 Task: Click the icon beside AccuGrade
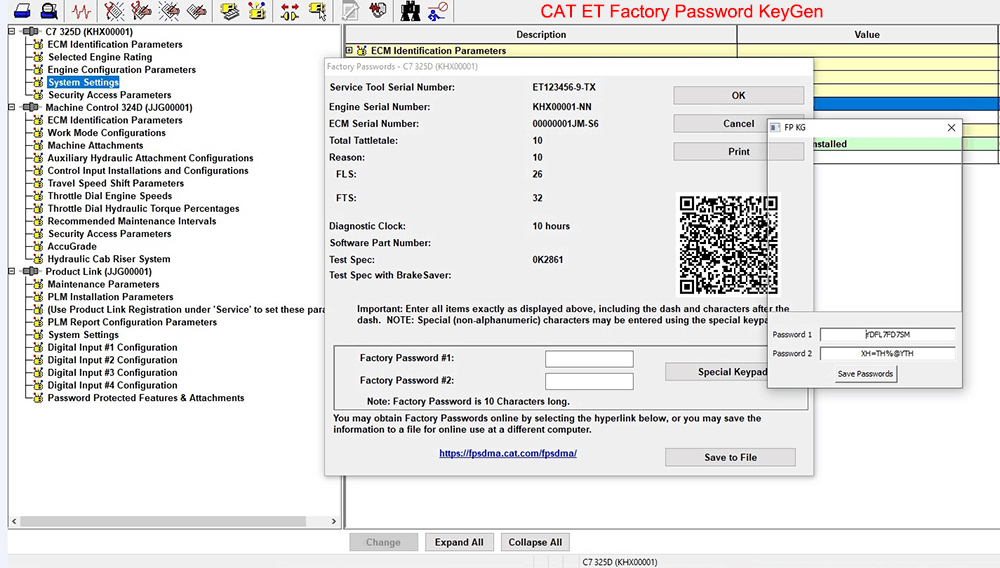tap(38, 246)
